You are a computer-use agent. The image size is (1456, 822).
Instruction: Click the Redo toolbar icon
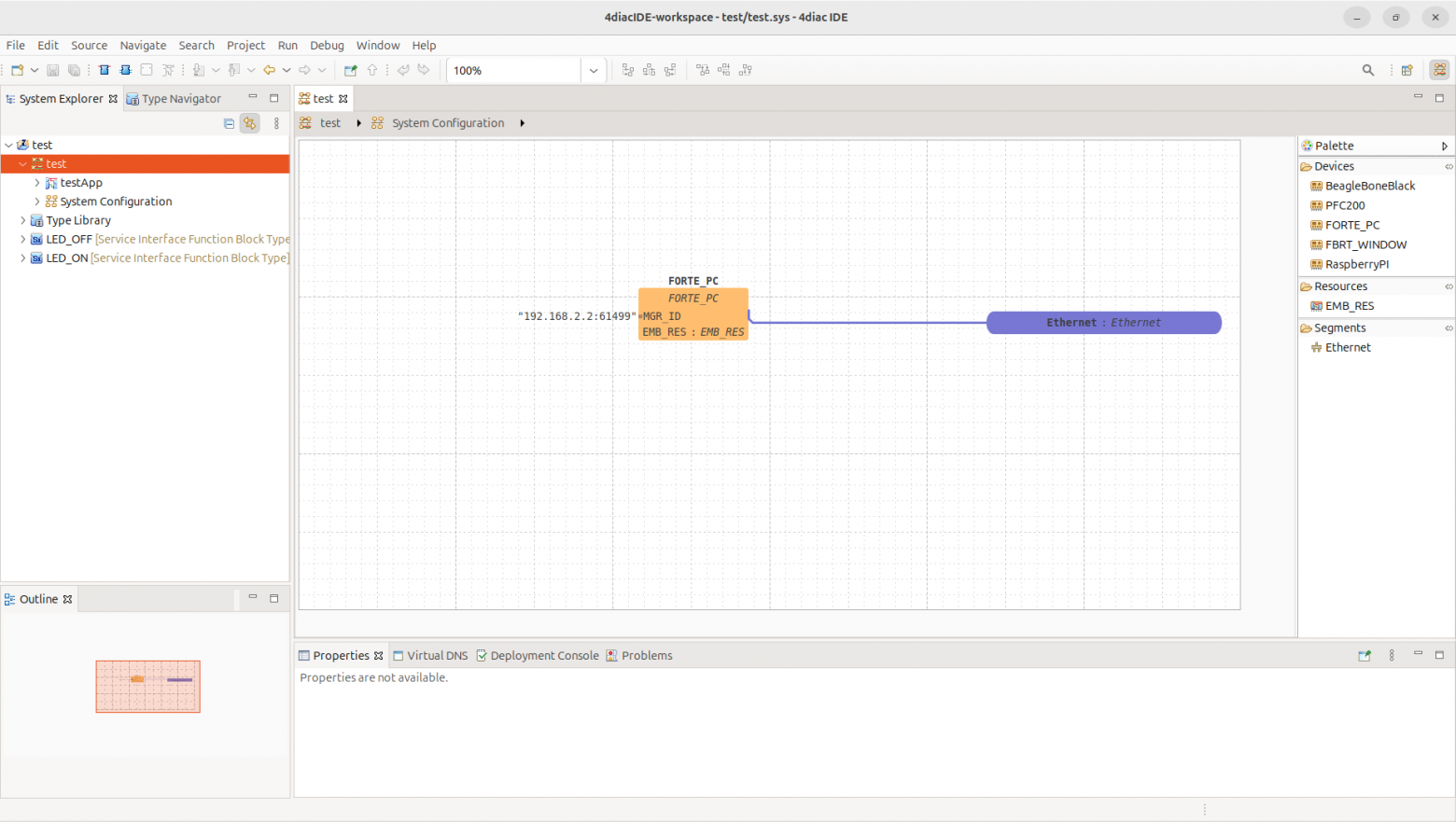[424, 70]
